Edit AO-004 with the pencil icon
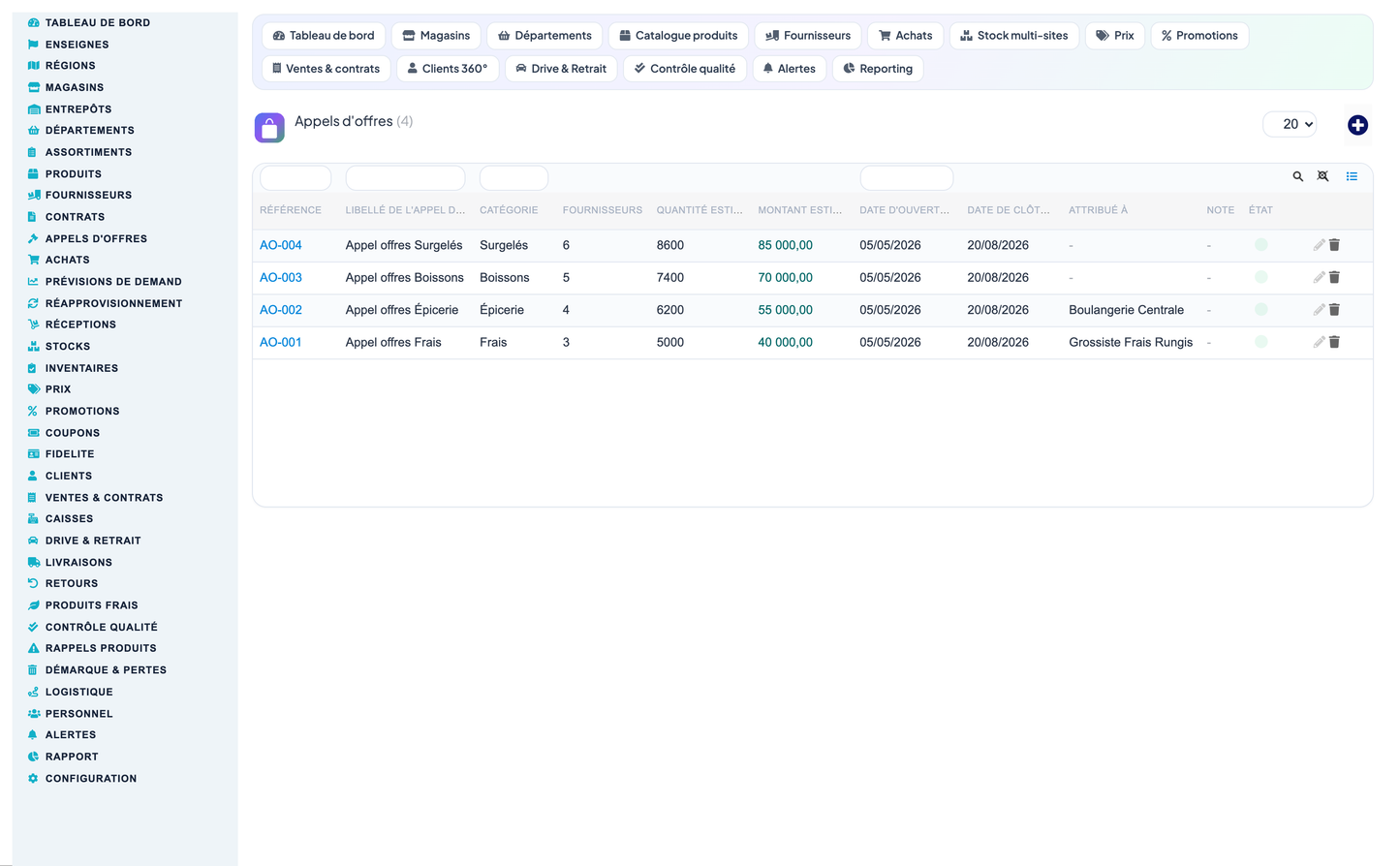This screenshot has height=866, width=1400. 1319,245
